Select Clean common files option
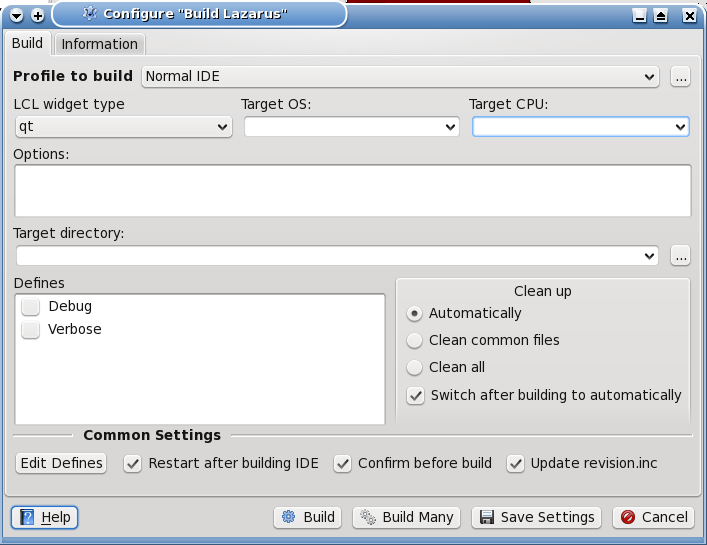Image resolution: width=707 pixels, height=545 pixels. pyautogui.click(x=414, y=340)
